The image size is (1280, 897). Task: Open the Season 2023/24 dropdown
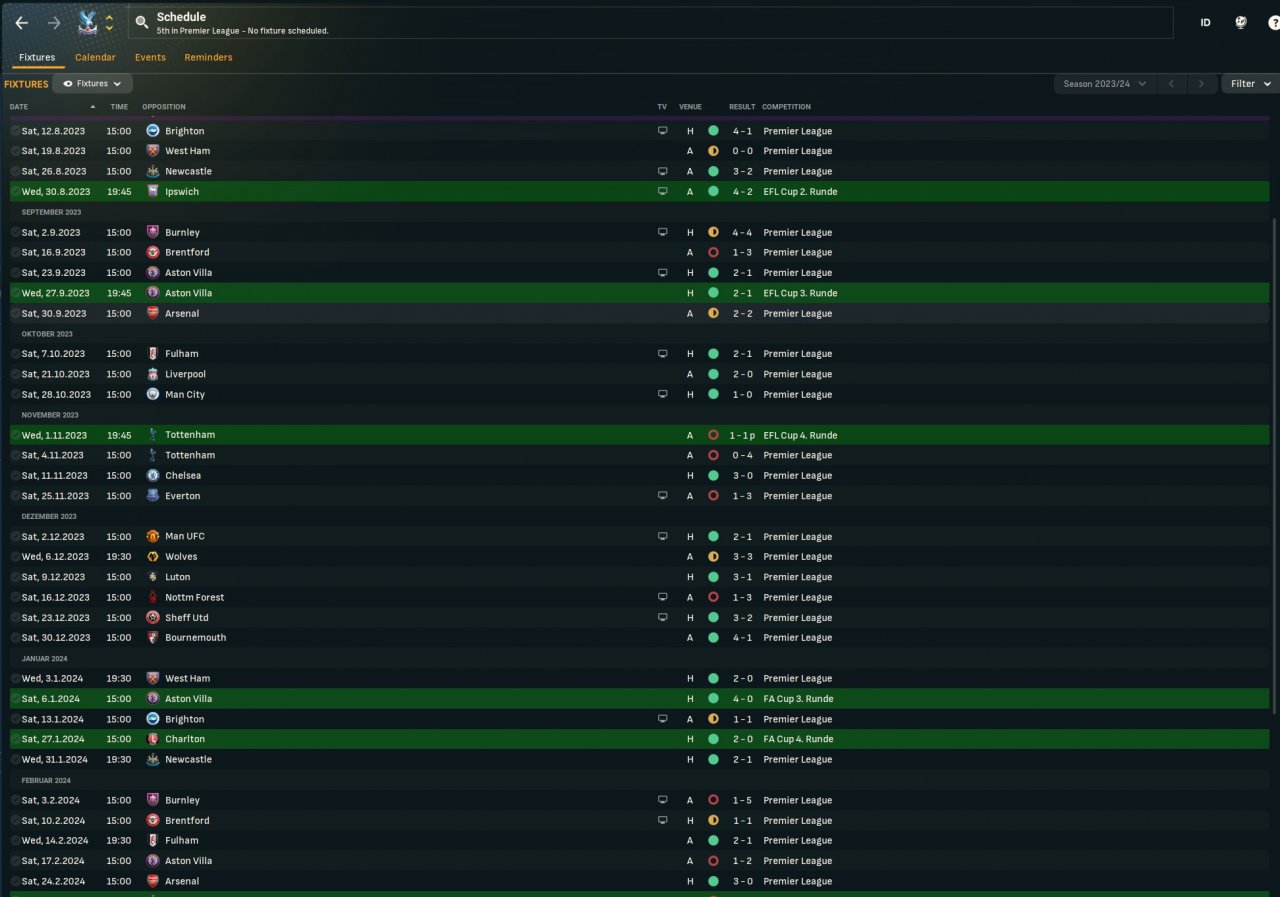[x=1105, y=84]
